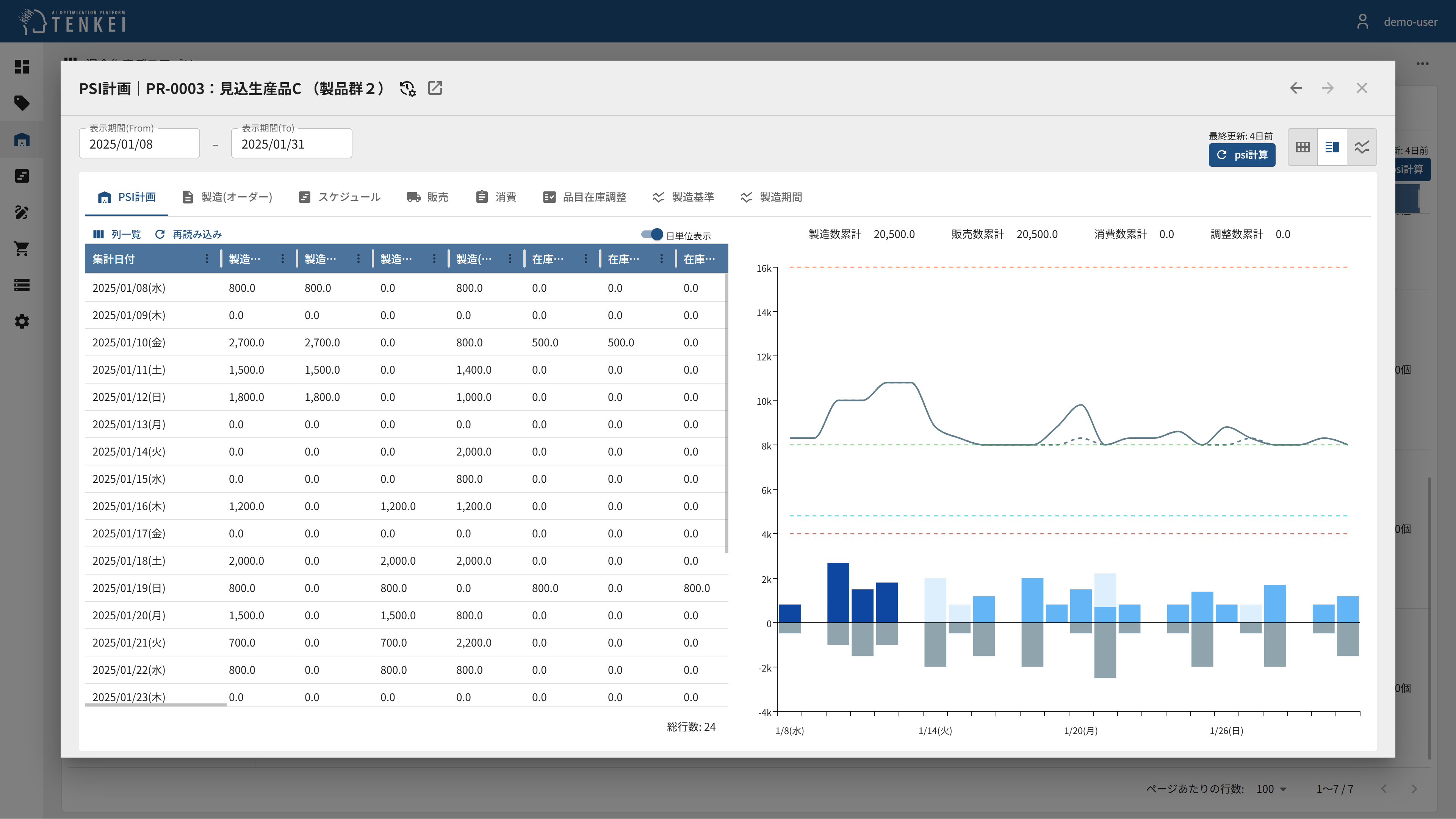Click the table horizontal scrollbar
1456x819 pixels.
click(155, 705)
